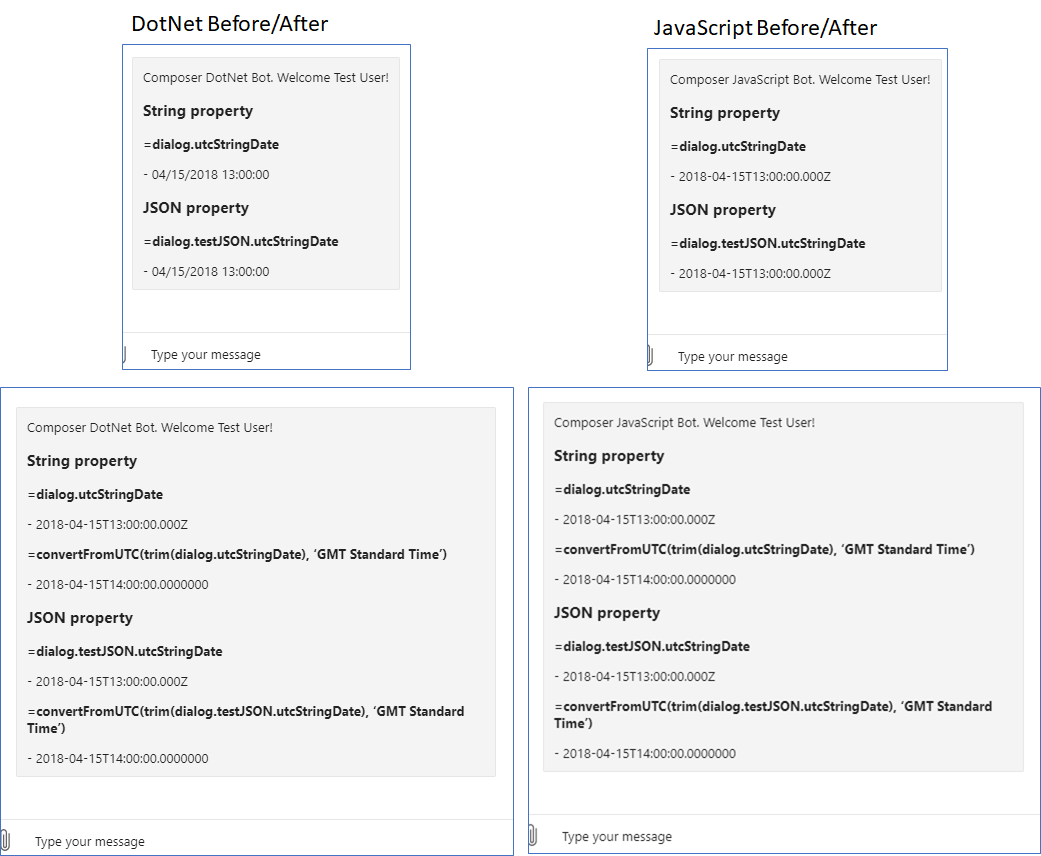Viewport: 1041px width, 856px height.
Task: Click the JSON property heading in JavaScript Before
Action: tap(723, 210)
